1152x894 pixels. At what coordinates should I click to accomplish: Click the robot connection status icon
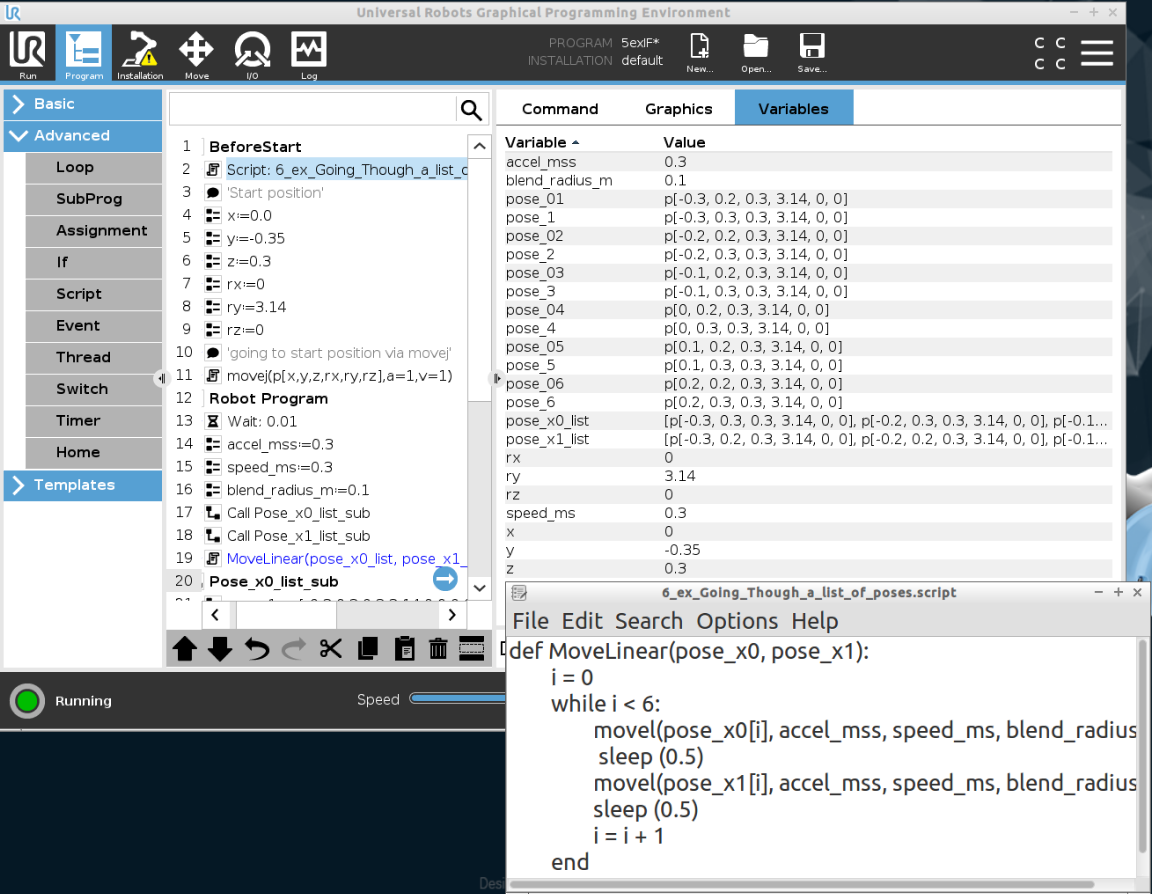point(1050,53)
